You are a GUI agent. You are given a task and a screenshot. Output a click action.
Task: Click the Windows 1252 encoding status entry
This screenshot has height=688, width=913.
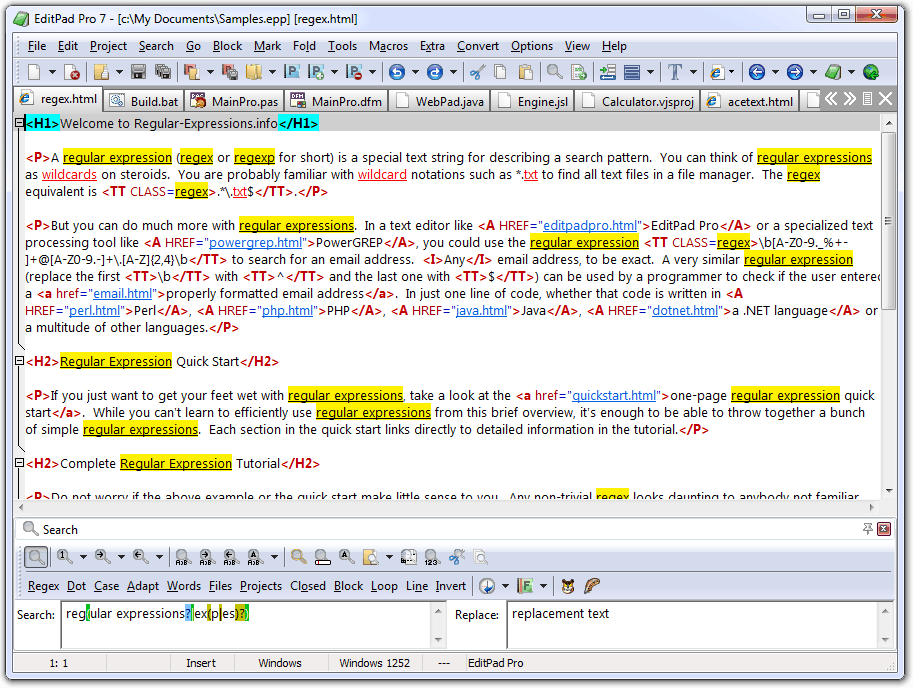pyautogui.click(x=374, y=663)
